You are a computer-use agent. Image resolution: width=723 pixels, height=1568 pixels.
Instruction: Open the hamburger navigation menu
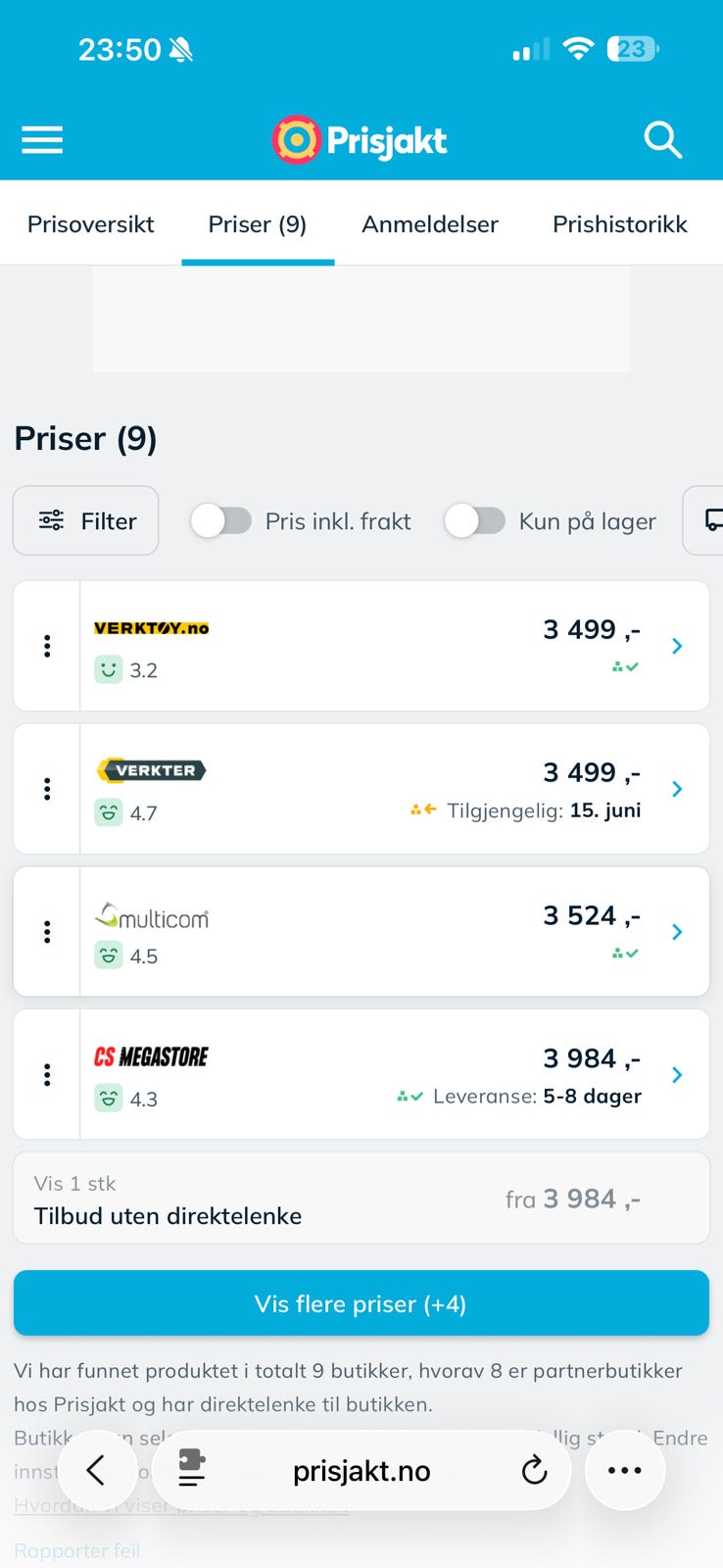click(x=42, y=140)
